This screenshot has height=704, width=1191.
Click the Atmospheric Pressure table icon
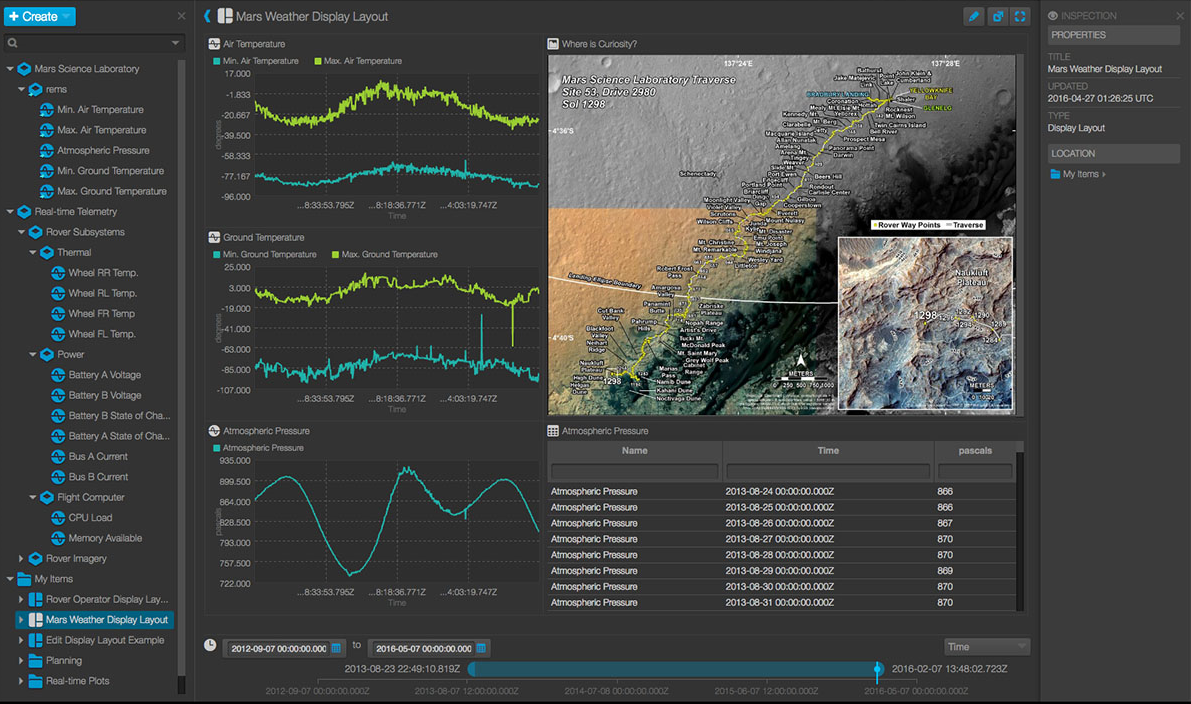pos(553,431)
